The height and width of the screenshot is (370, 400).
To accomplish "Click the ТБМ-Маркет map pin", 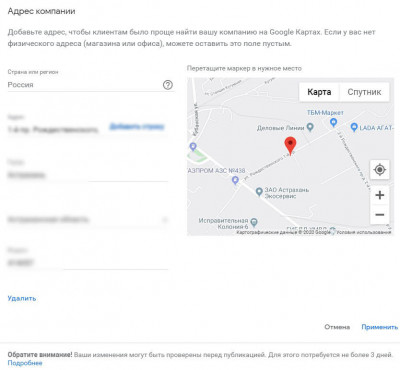I will (333, 122).
